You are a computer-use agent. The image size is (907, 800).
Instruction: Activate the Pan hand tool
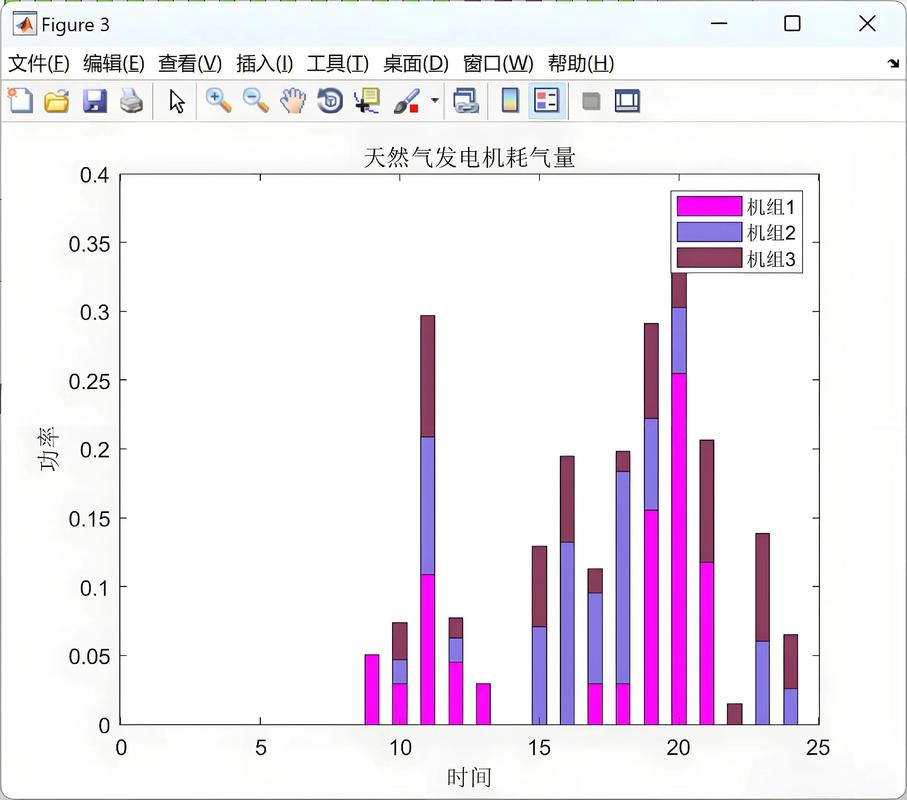291,100
